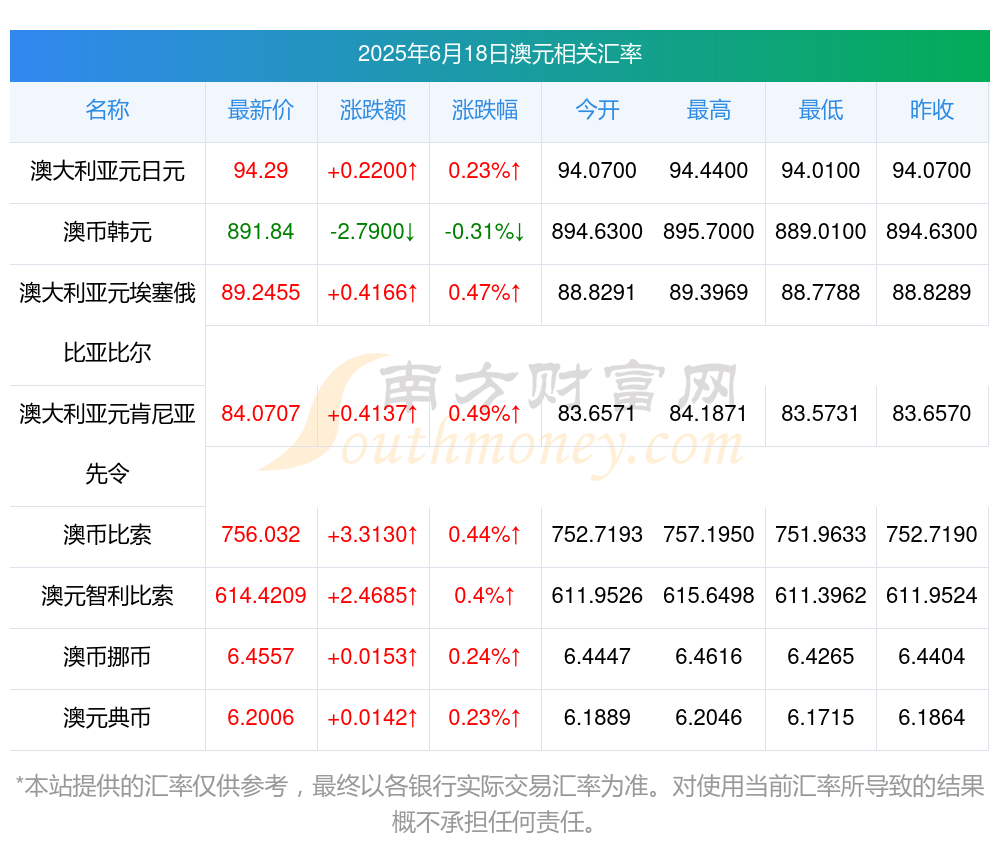Click the 涨跌额 column header
The width and height of the screenshot is (1000, 853).
coord(373,110)
